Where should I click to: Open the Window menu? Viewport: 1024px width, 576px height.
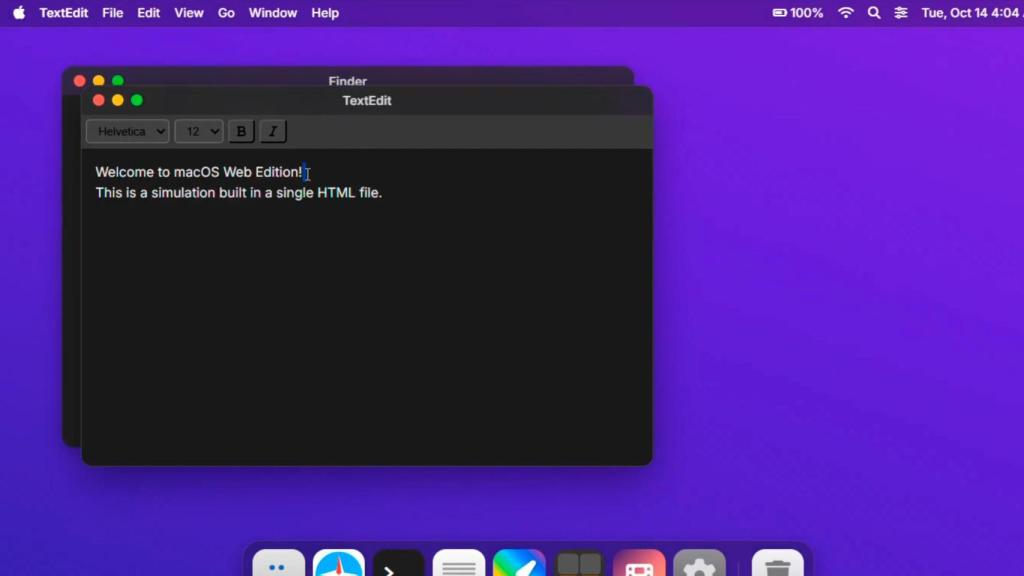(272, 13)
